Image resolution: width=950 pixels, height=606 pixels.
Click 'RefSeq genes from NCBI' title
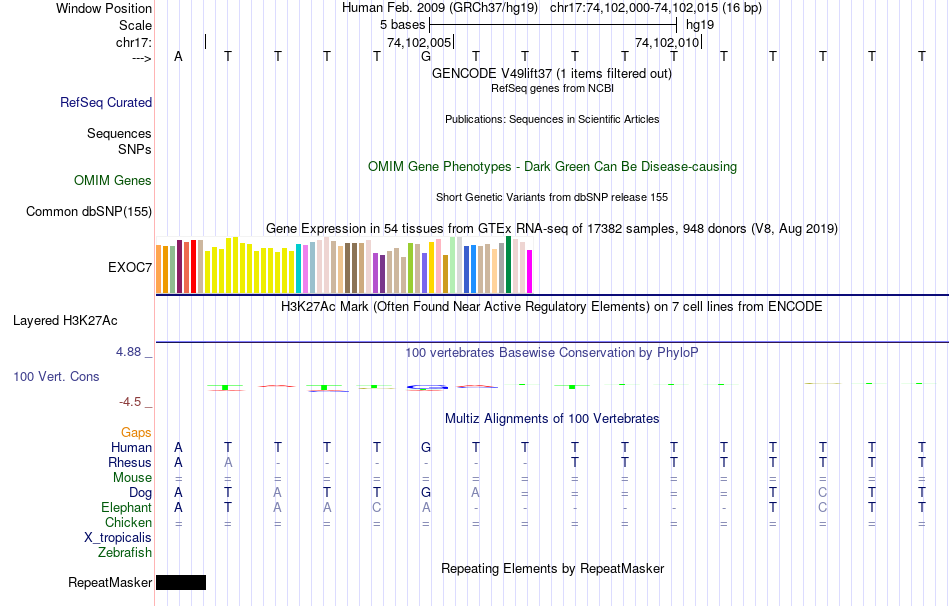click(x=552, y=88)
